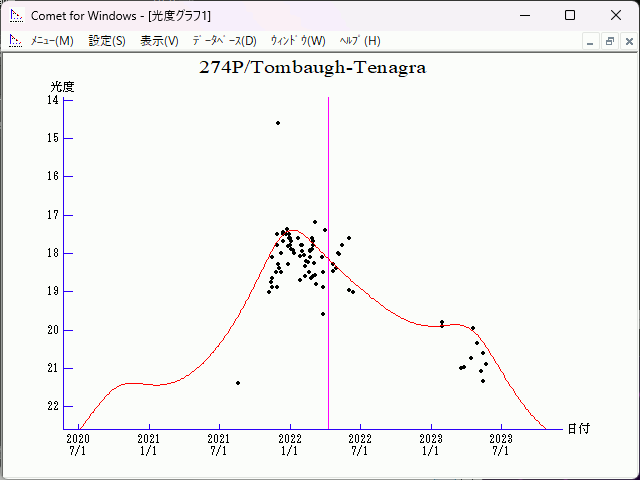Close the inner 光度グラフ1 graph window
640x480 pixels.
[626, 41]
